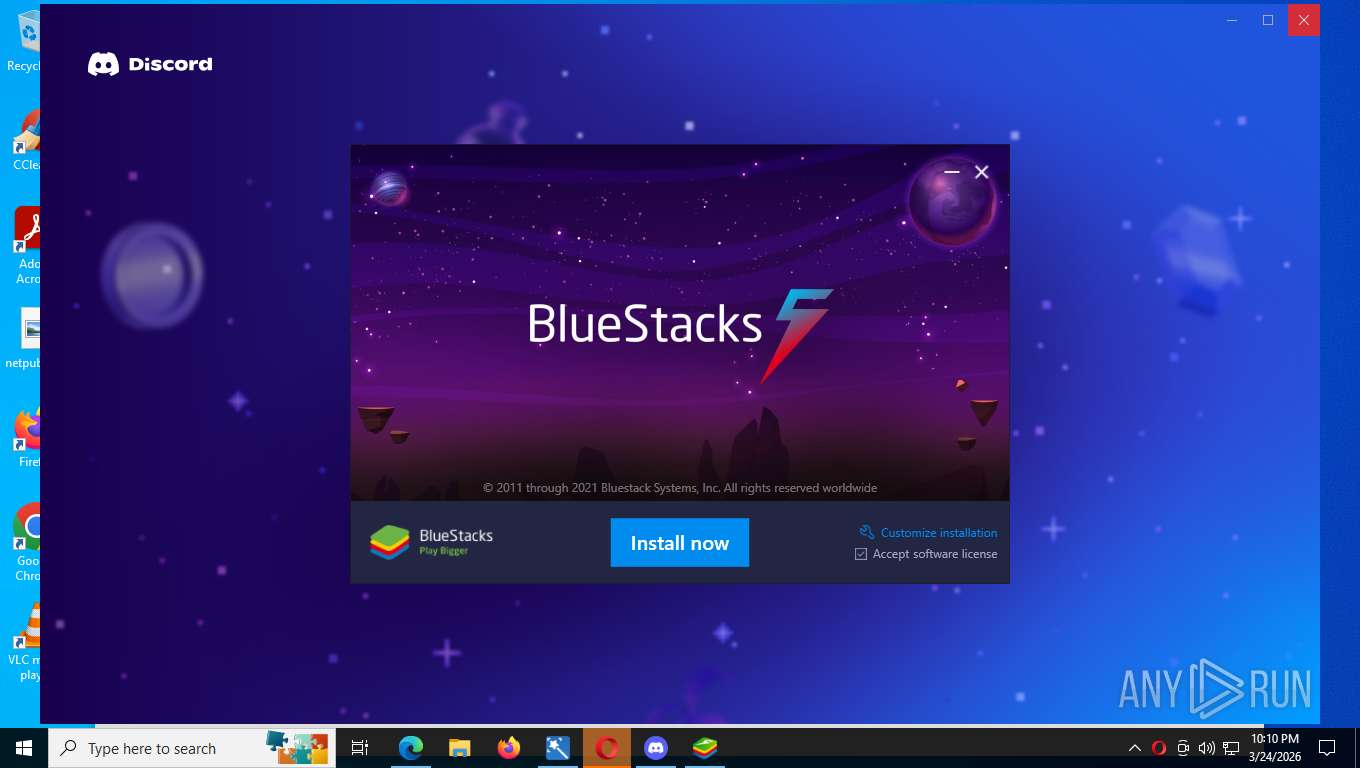This screenshot has width=1360, height=768.
Task: Switch to Discord in the taskbar
Action: (656, 748)
